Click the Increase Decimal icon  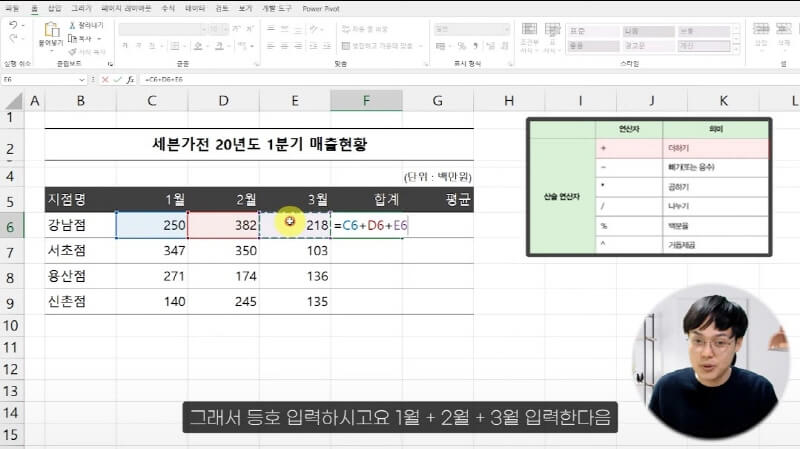click(490, 46)
